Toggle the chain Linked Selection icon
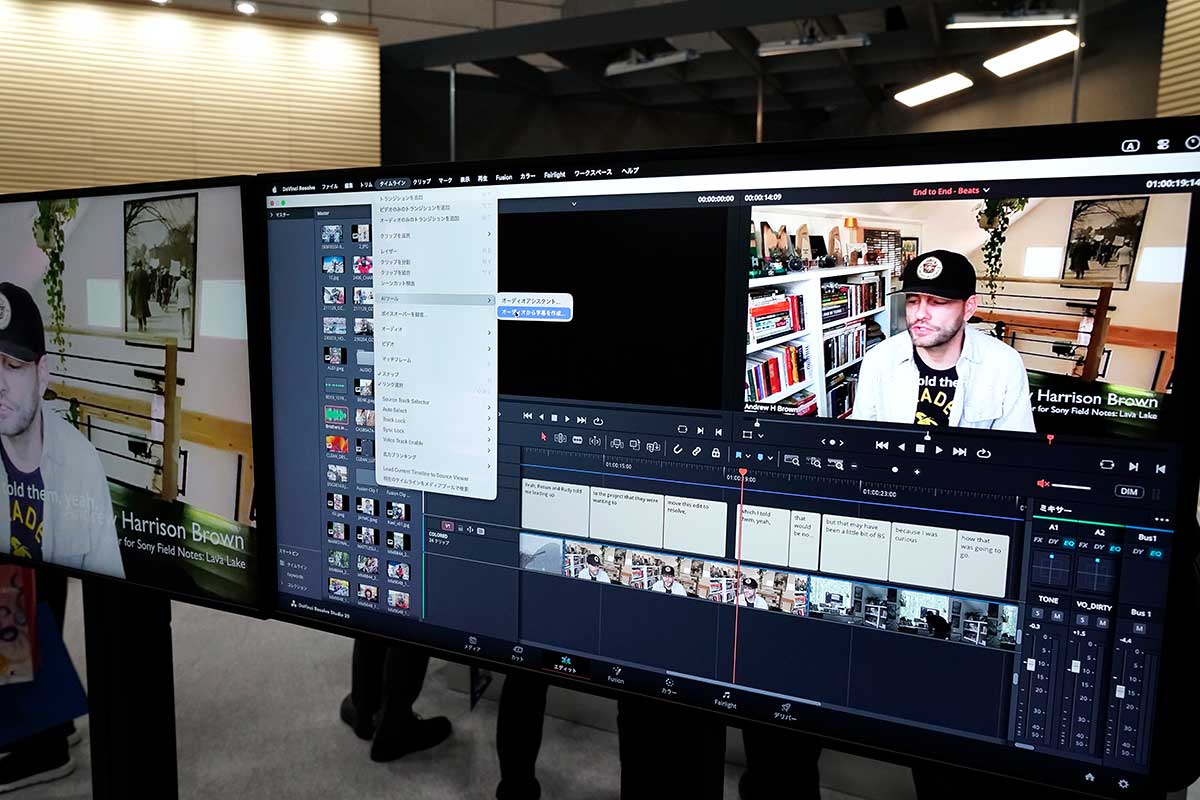This screenshot has height=800, width=1200. 696,451
